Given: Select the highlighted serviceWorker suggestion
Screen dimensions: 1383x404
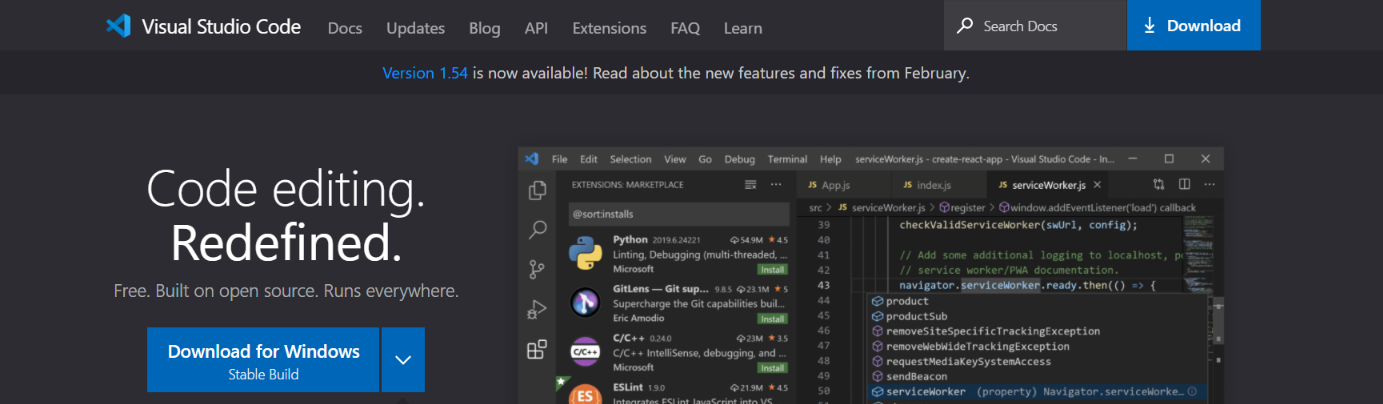Looking at the screenshot, I should click(1037, 391).
